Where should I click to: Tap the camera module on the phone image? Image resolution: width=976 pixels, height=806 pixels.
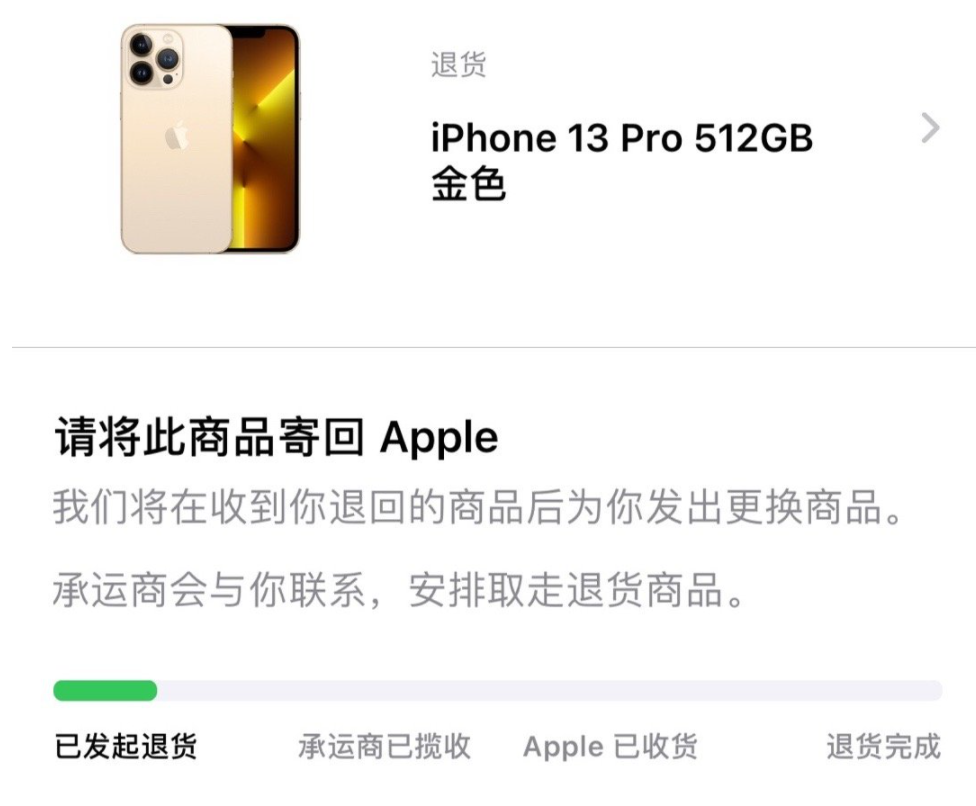point(155,59)
